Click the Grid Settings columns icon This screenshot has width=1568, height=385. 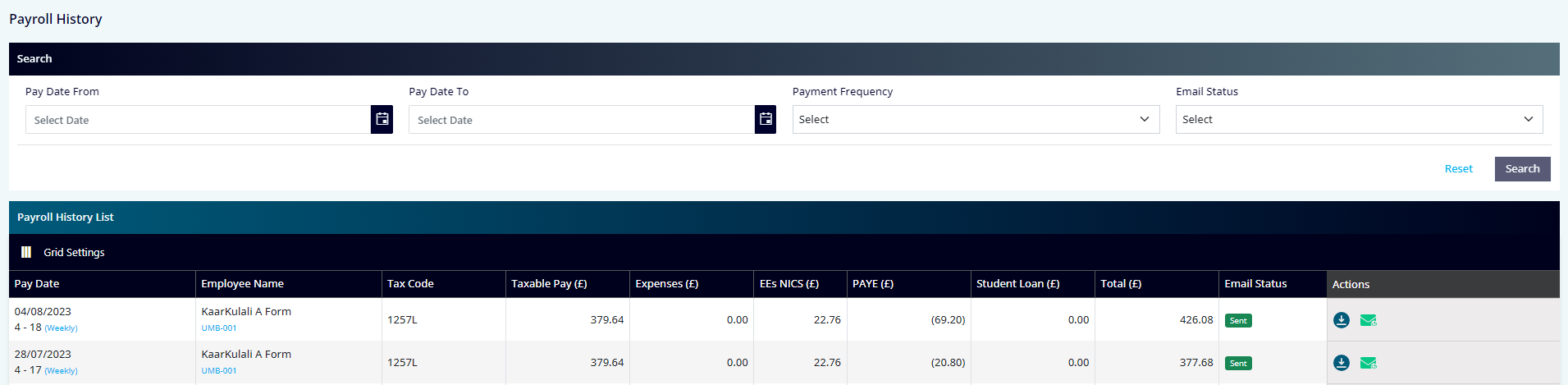pyautogui.click(x=26, y=252)
